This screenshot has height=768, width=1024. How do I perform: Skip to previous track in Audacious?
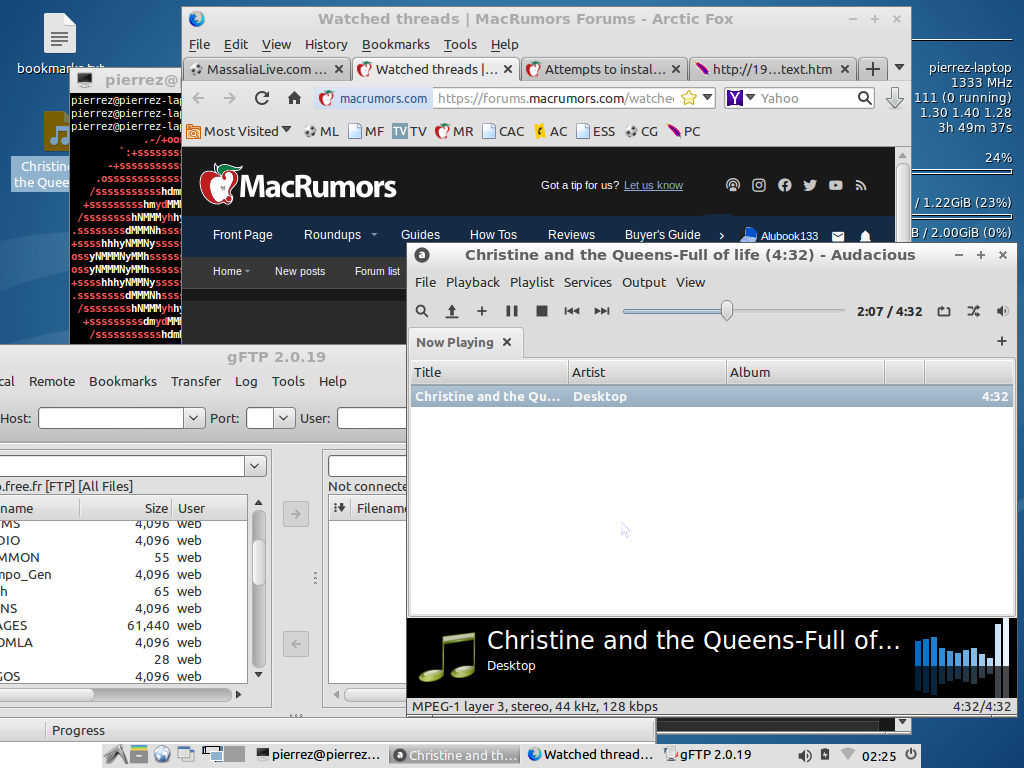pyautogui.click(x=571, y=311)
